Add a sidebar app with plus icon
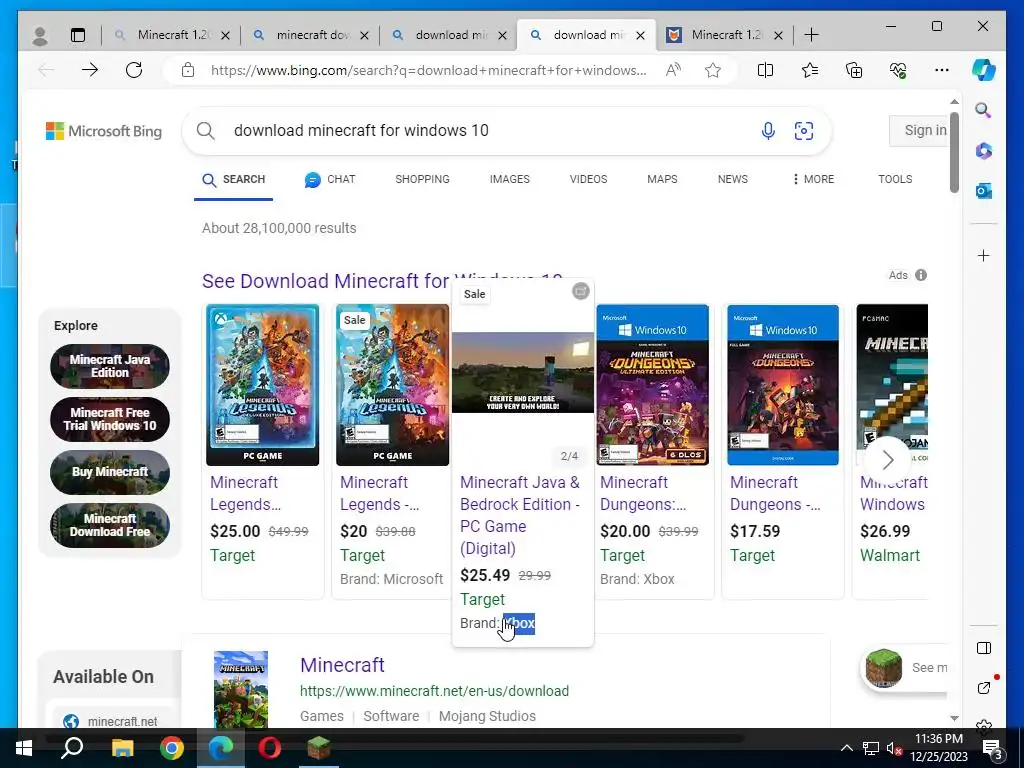 tap(984, 255)
